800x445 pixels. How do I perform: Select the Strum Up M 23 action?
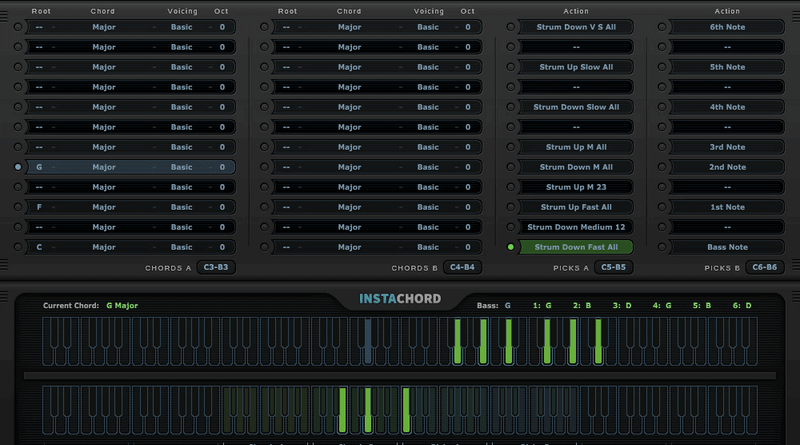tap(576, 187)
